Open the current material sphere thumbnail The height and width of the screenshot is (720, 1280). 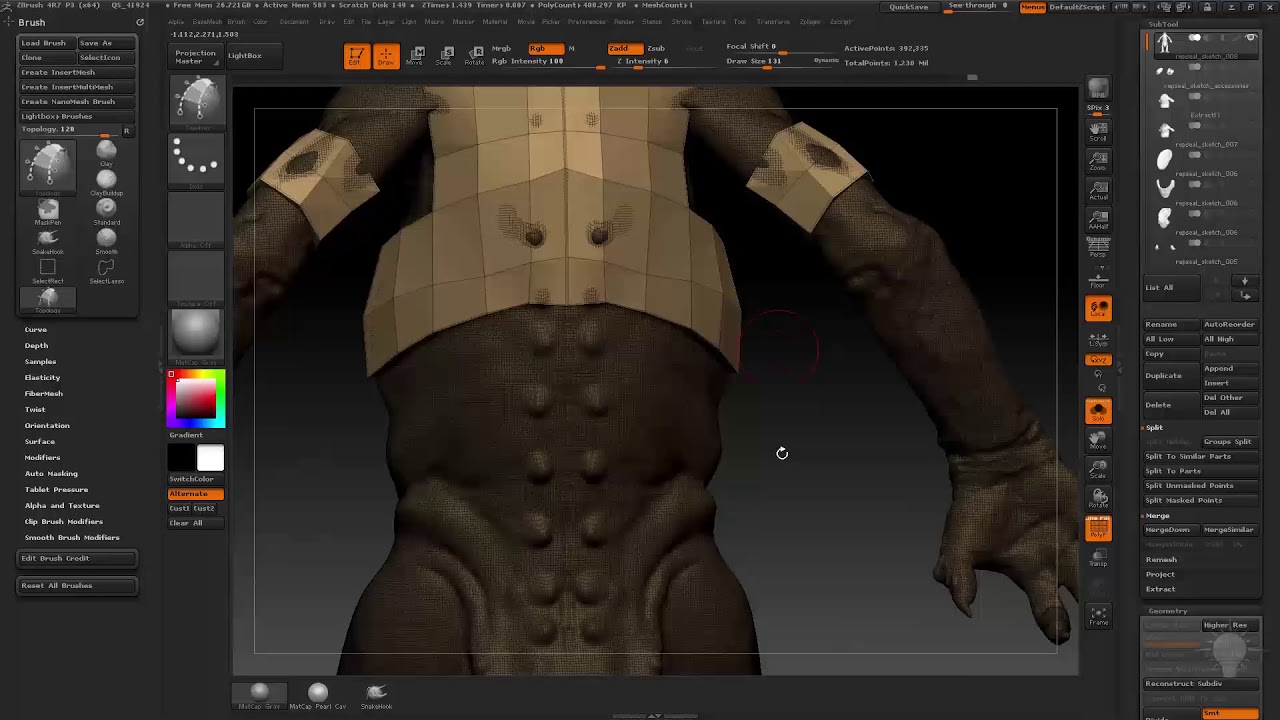(x=196, y=334)
